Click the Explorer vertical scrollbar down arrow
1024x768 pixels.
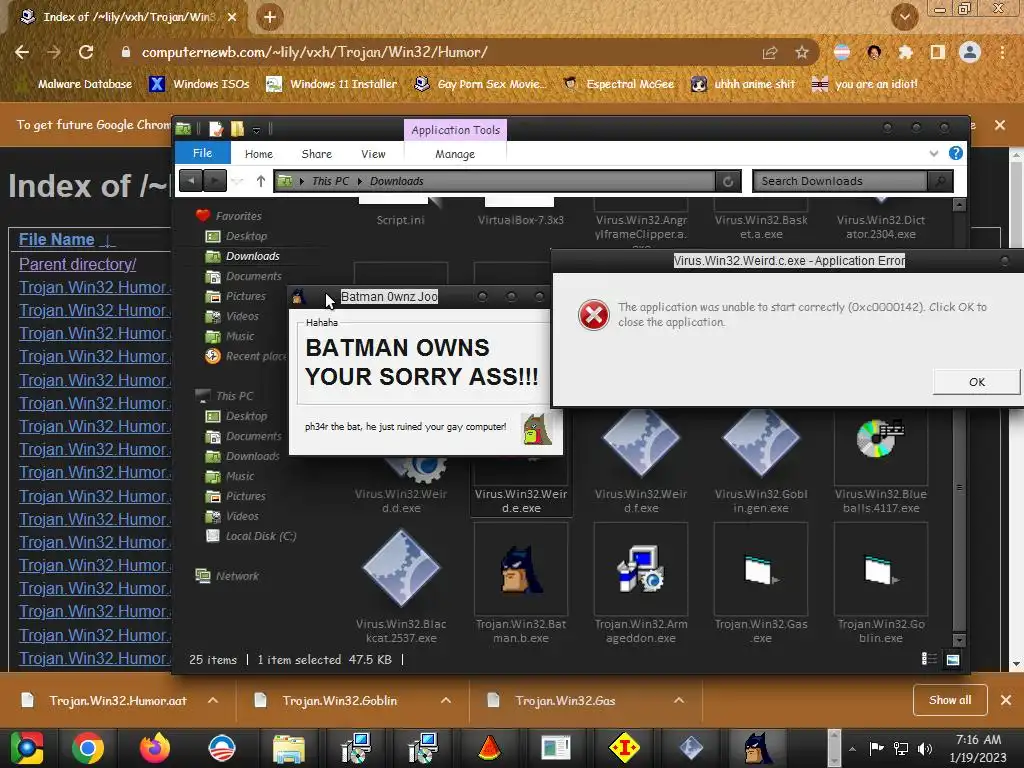959,640
